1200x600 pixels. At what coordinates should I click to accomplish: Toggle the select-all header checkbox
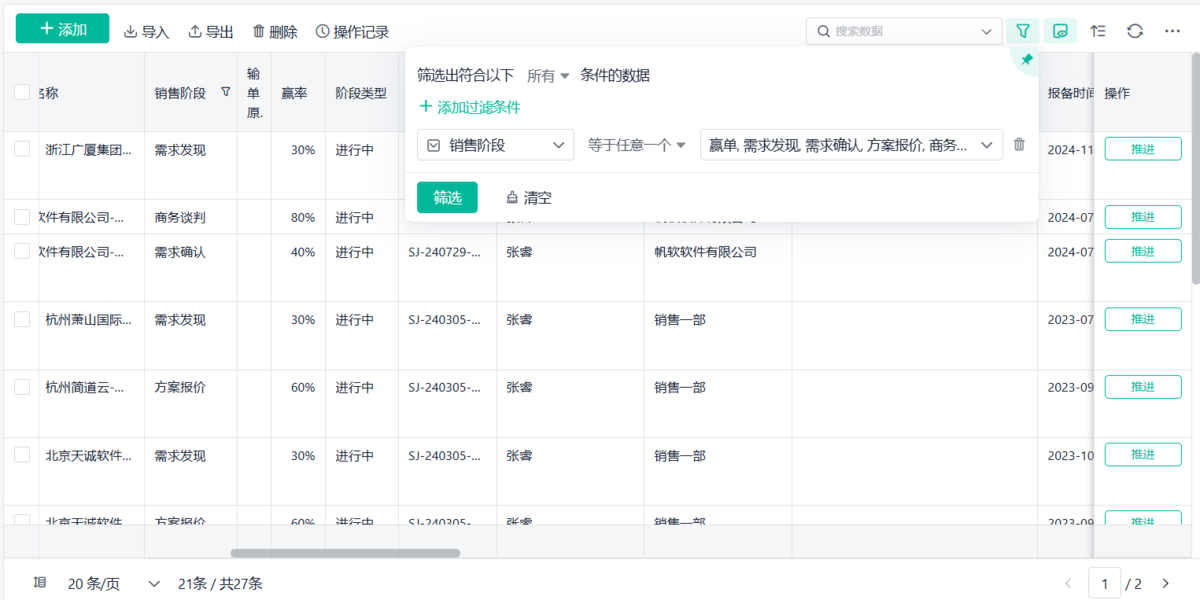point(22,92)
